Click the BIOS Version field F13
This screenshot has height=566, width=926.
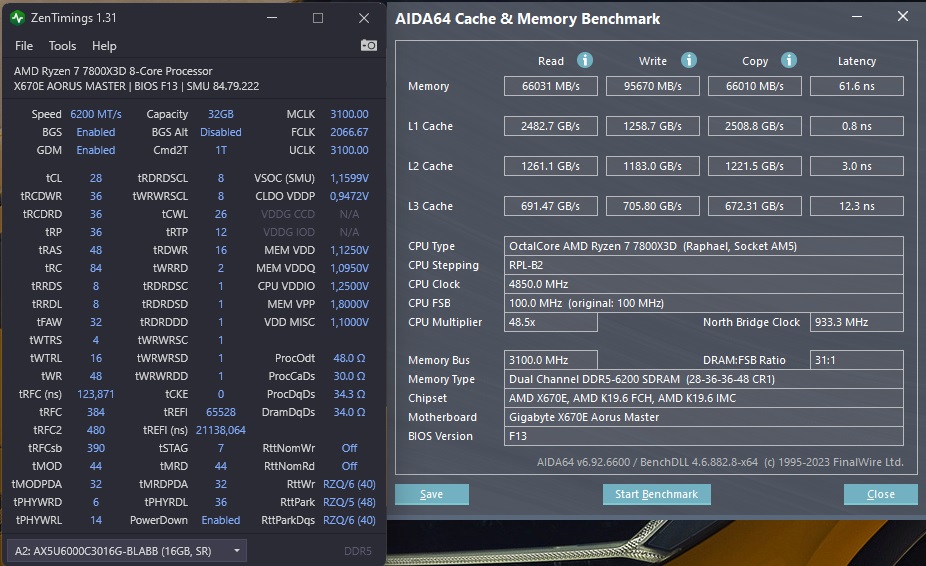tap(703, 435)
